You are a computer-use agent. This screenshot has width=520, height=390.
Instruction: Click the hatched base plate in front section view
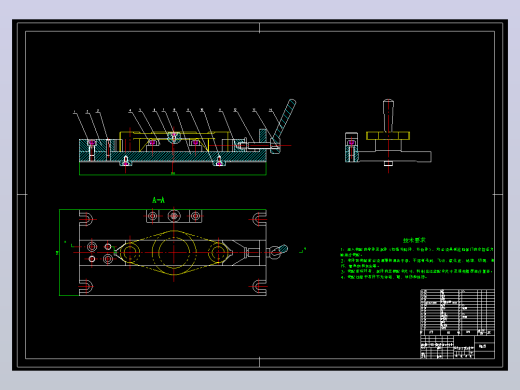[x=173, y=156]
